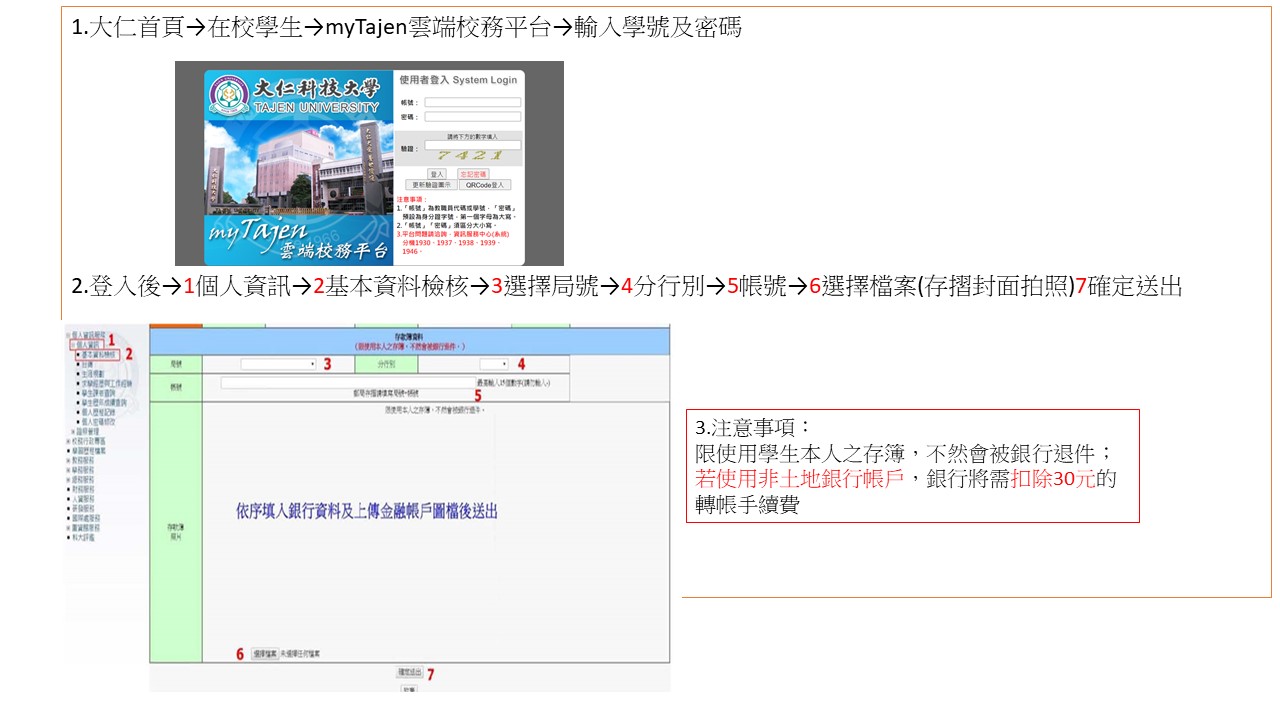This screenshot has height=720, width=1280.
Task: Click the 未選擇任何檔案 text beside file chooser
Action: coord(302,654)
